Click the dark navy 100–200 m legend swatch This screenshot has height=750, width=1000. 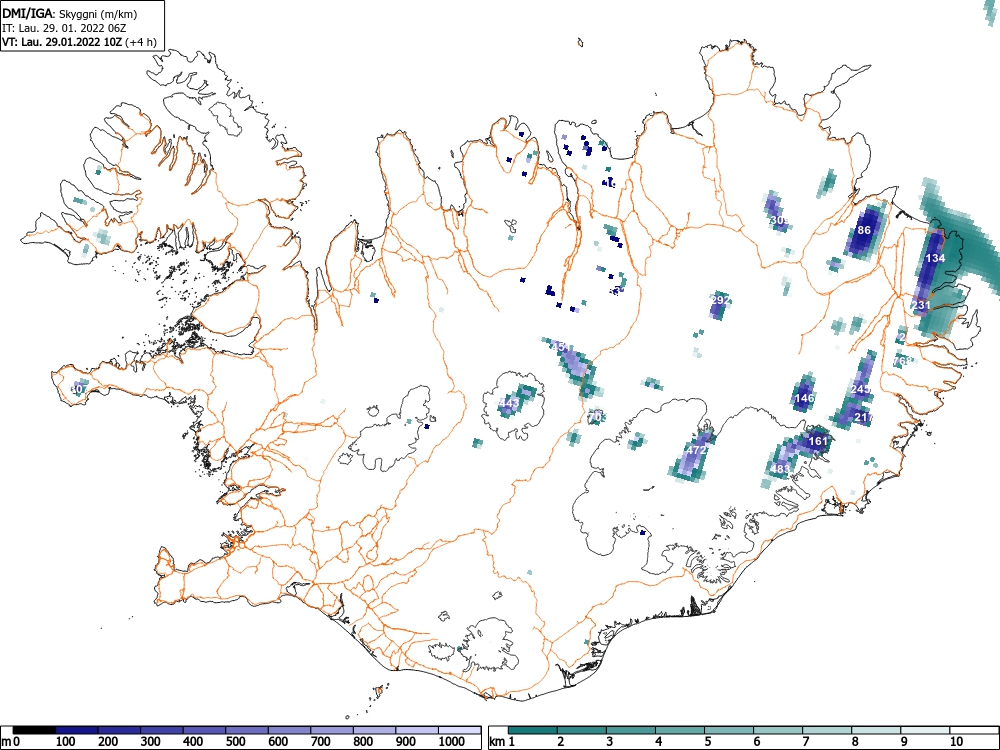pyautogui.click(x=77, y=730)
